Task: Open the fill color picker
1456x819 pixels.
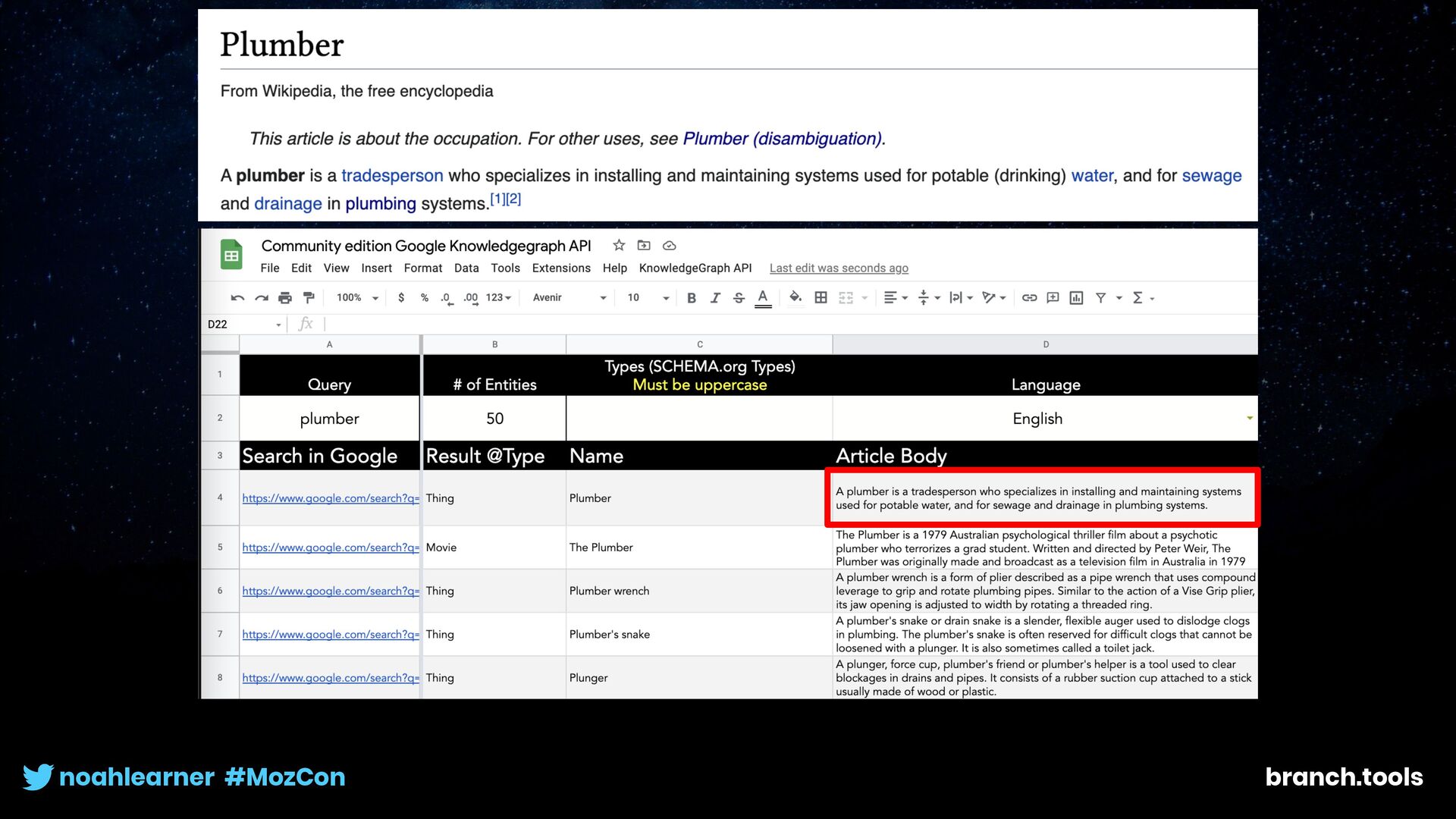Action: click(795, 297)
